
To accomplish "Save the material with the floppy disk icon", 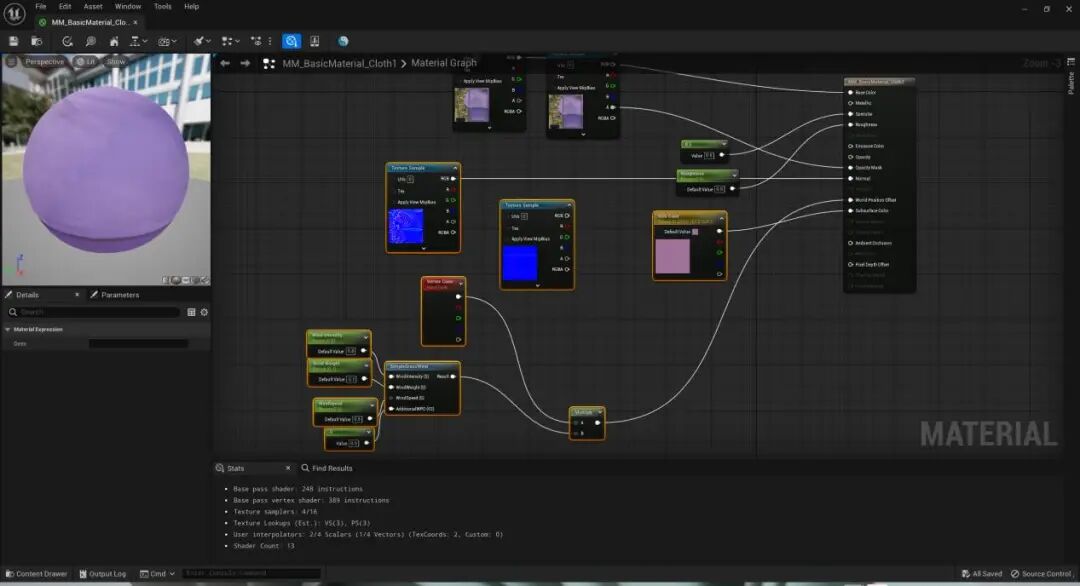I will 13,41.
